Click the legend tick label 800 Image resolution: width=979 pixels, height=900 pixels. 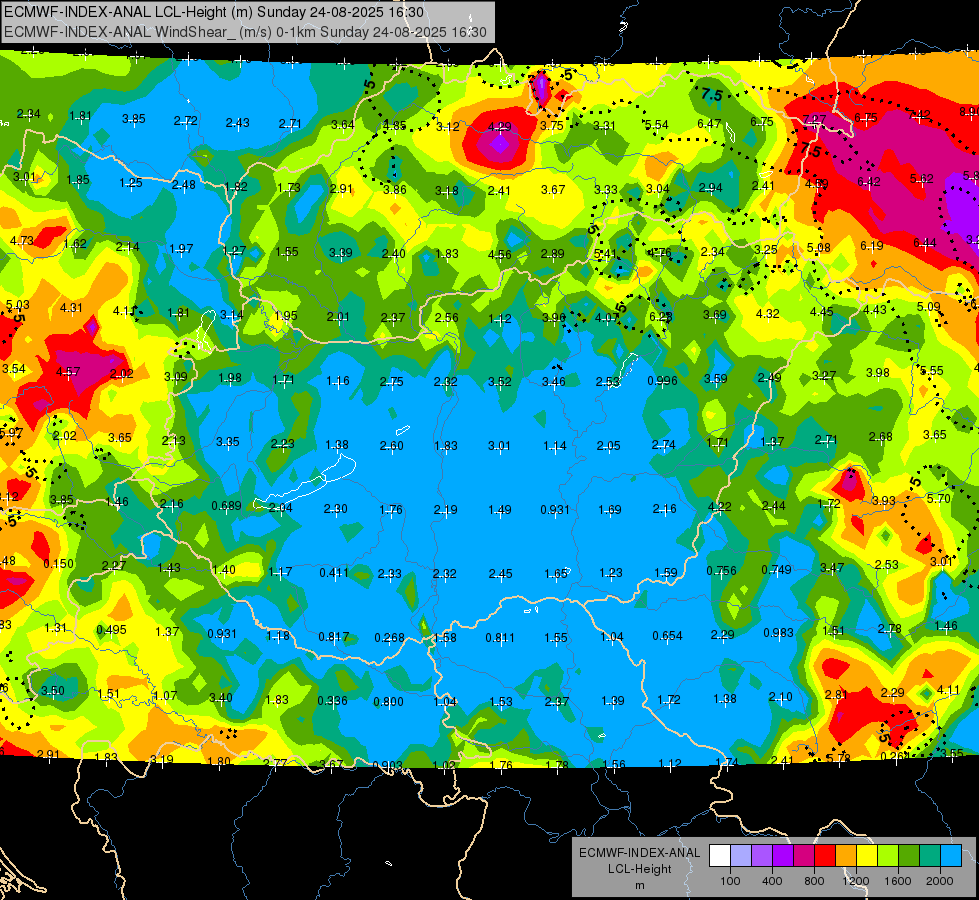click(x=814, y=881)
